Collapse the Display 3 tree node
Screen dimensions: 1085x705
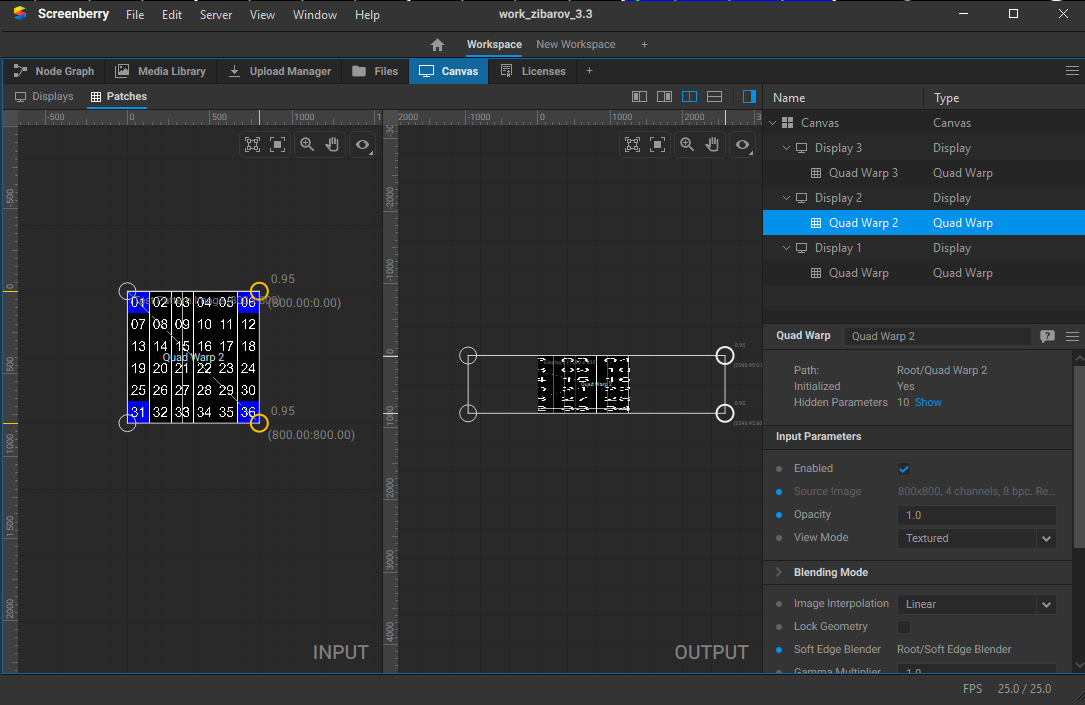(x=786, y=148)
